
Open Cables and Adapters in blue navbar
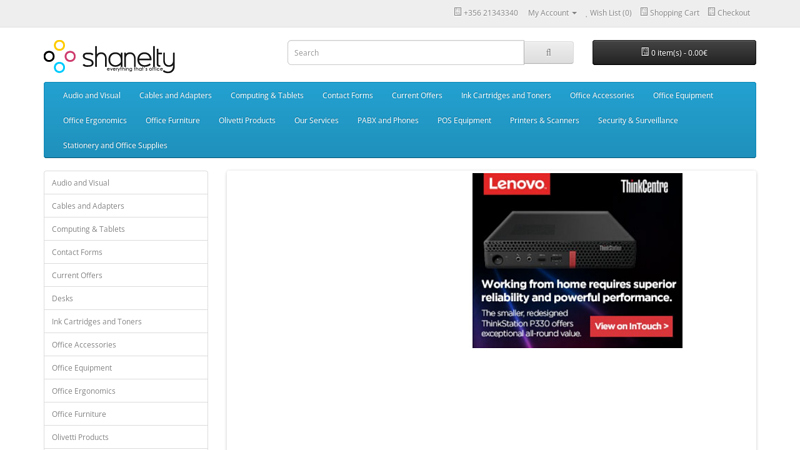[175, 95]
